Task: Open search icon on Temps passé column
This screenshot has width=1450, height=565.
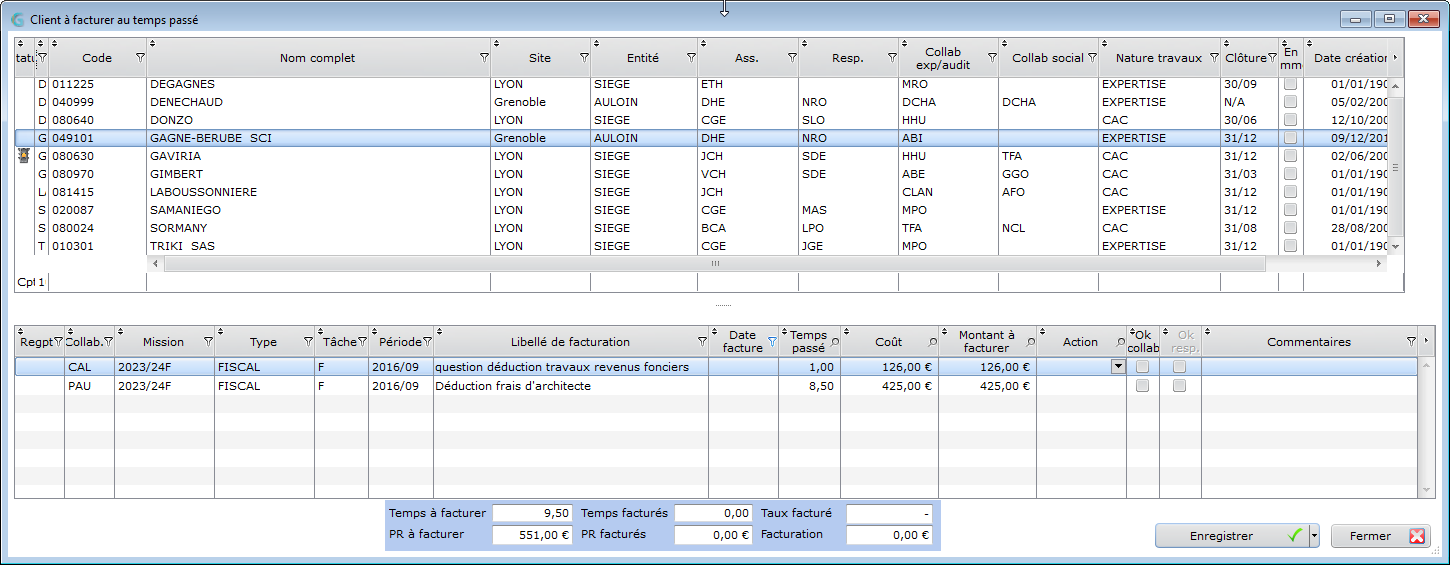Action: pyautogui.click(x=834, y=342)
